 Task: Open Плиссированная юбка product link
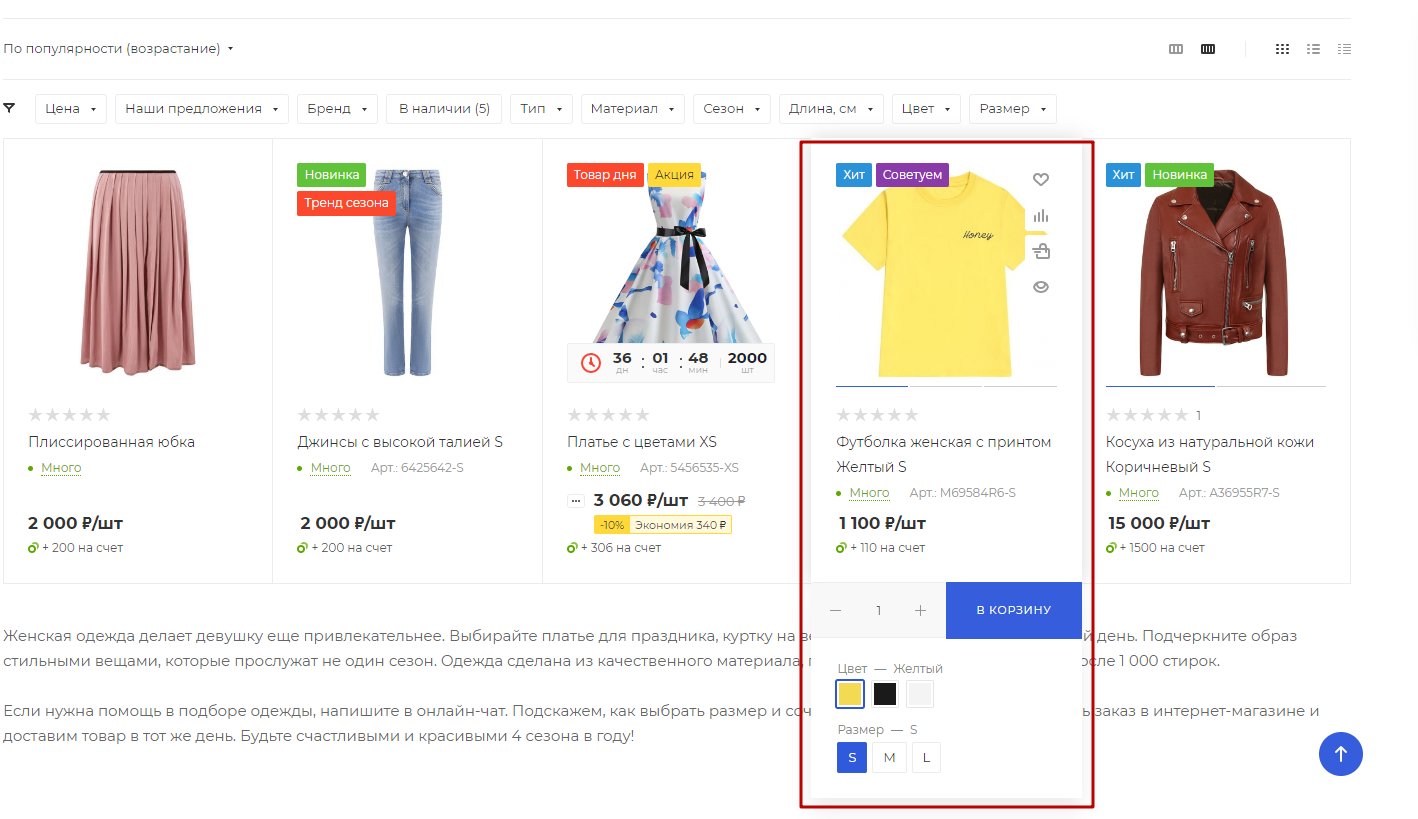pos(112,442)
